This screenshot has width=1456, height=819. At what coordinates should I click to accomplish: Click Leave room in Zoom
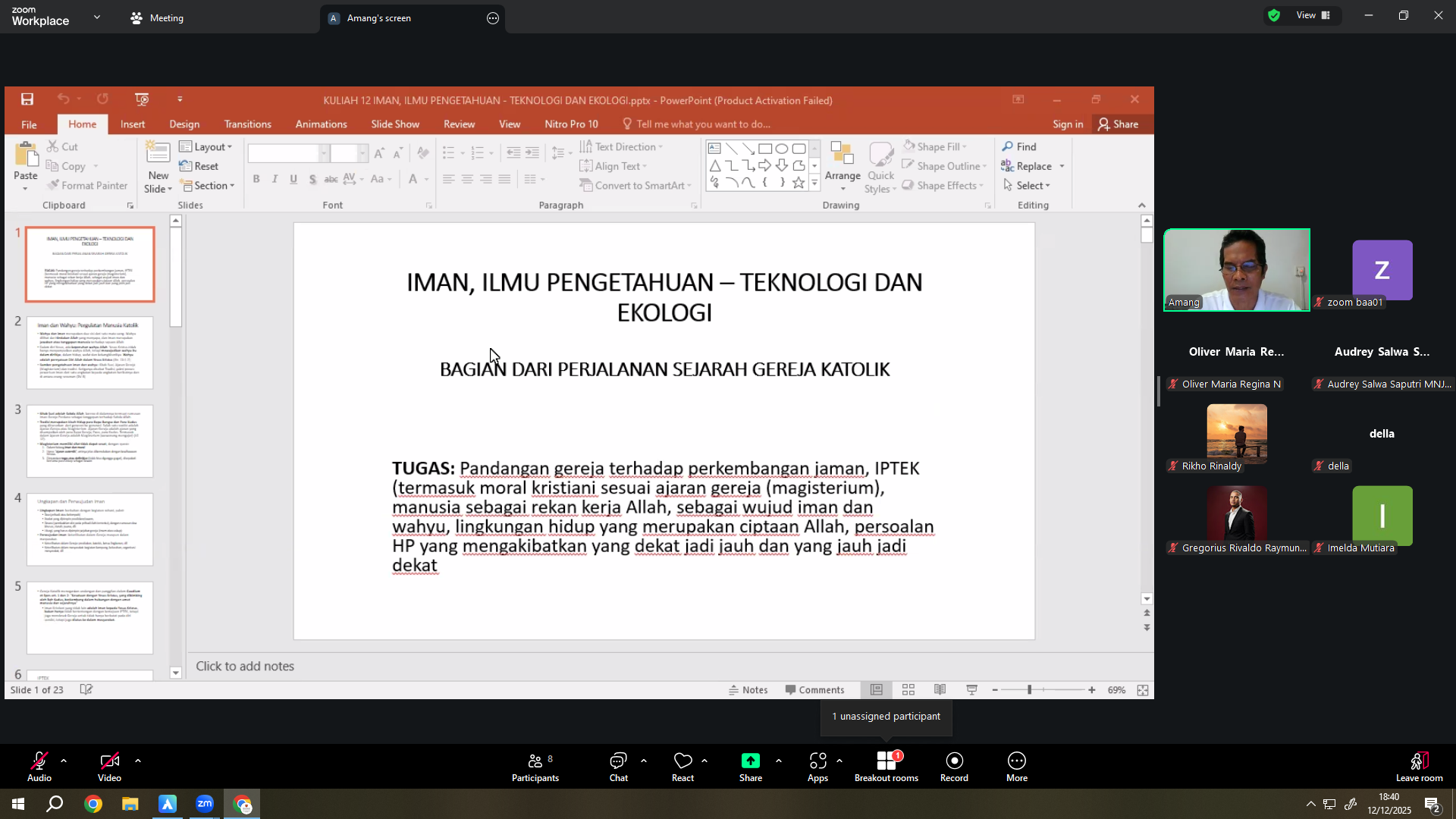pos(1420,767)
